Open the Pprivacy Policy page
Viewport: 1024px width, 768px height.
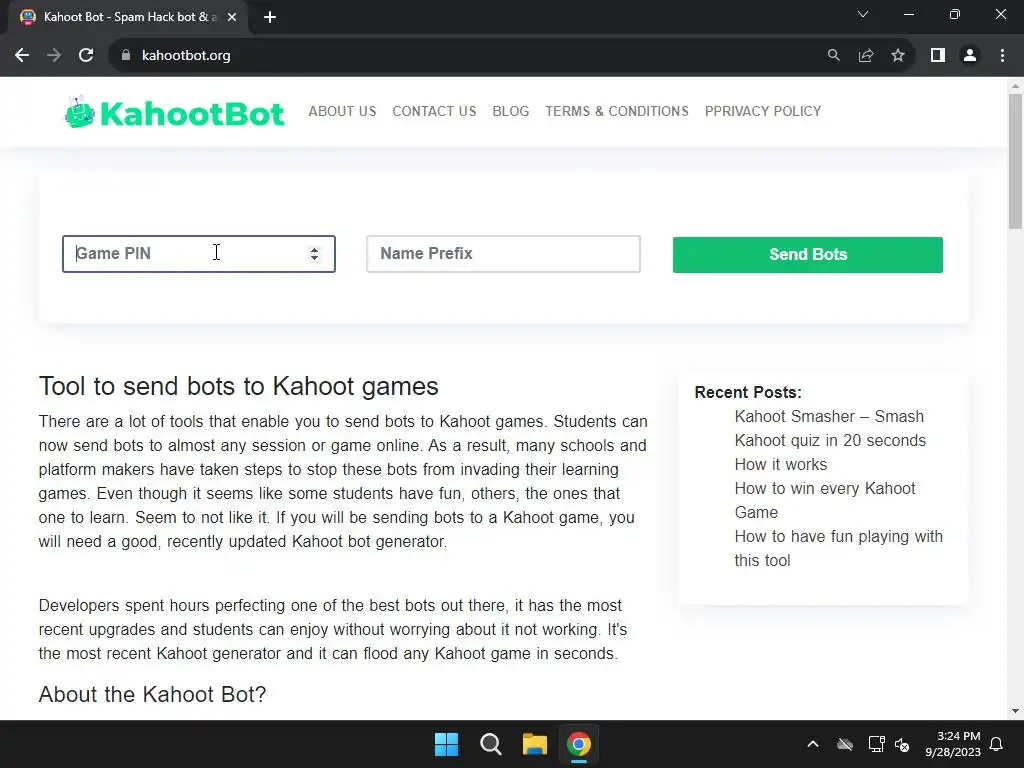click(x=763, y=111)
